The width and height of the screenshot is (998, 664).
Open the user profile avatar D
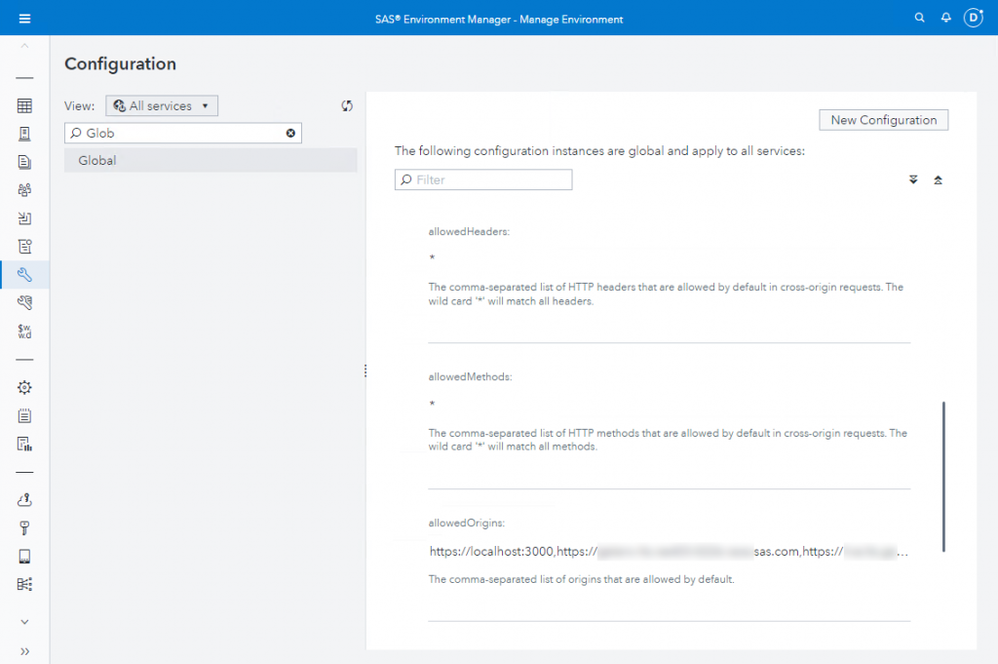tap(973, 18)
